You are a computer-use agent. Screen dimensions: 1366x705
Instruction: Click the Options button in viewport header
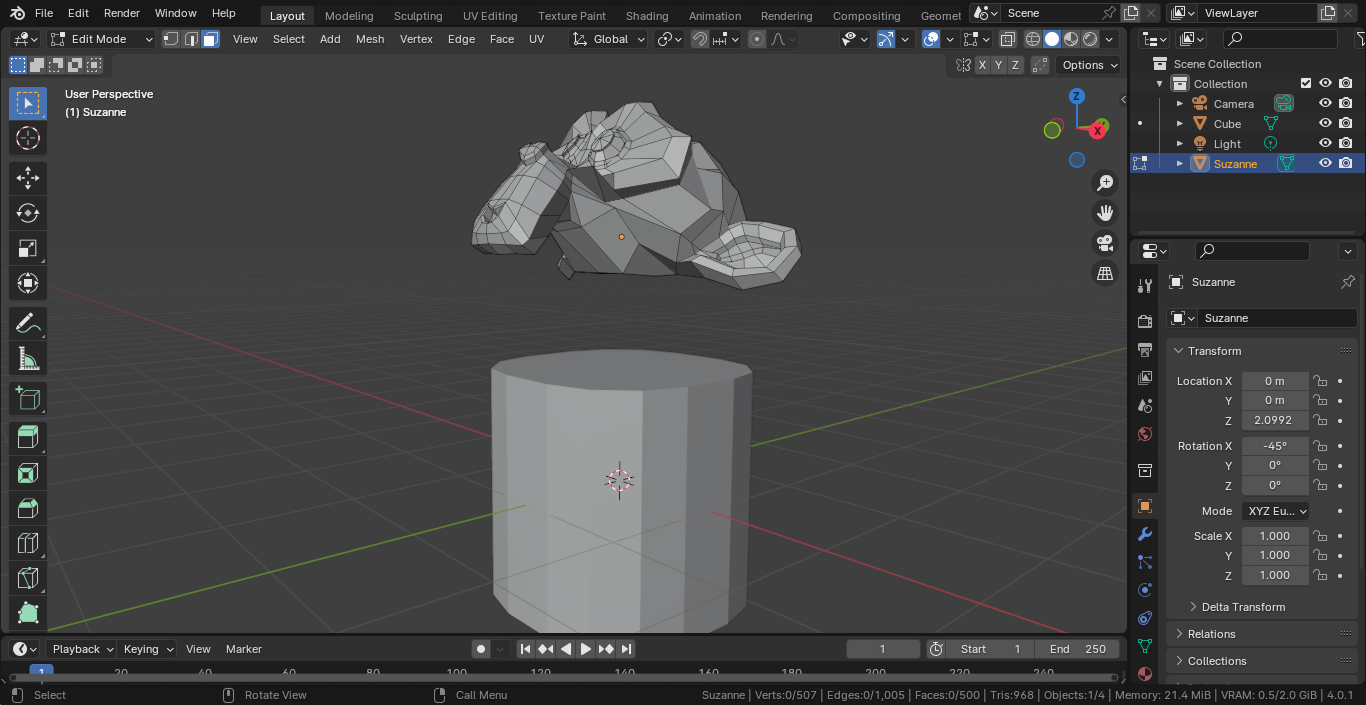tap(1089, 65)
